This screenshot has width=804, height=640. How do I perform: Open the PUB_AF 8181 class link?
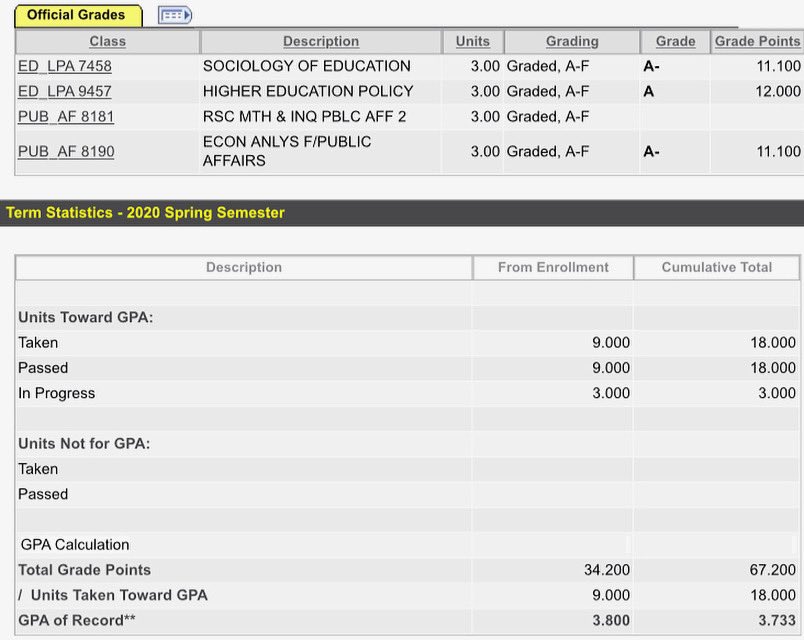tap(66, 117)
